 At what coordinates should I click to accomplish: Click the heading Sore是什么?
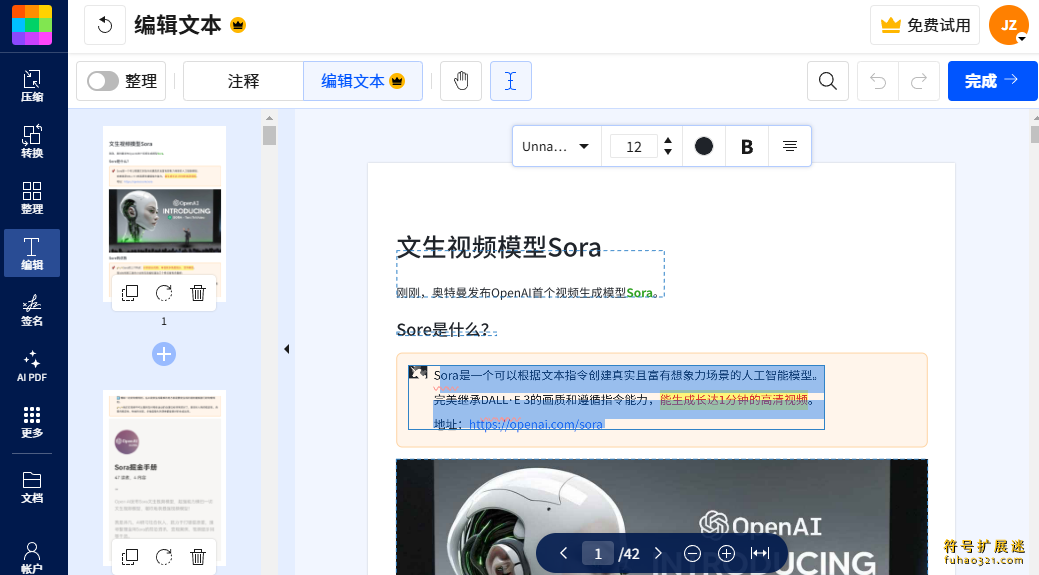pyautogui.click(x=443, y=329)
